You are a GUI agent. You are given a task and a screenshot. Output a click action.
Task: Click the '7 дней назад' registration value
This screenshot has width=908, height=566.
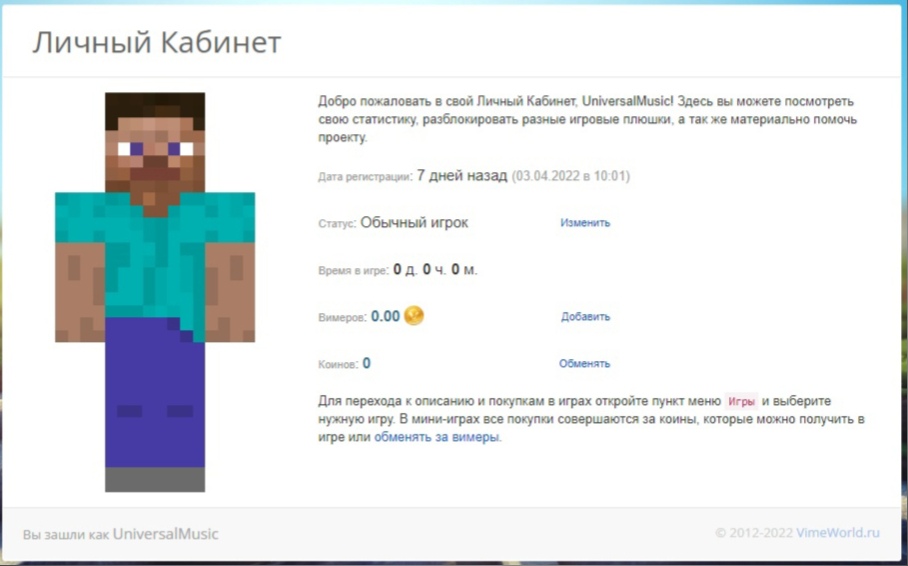(461, 176)
